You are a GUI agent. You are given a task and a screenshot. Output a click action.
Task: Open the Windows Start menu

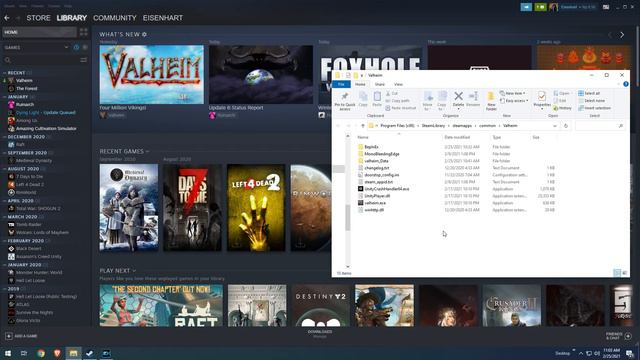coord(7,353)
